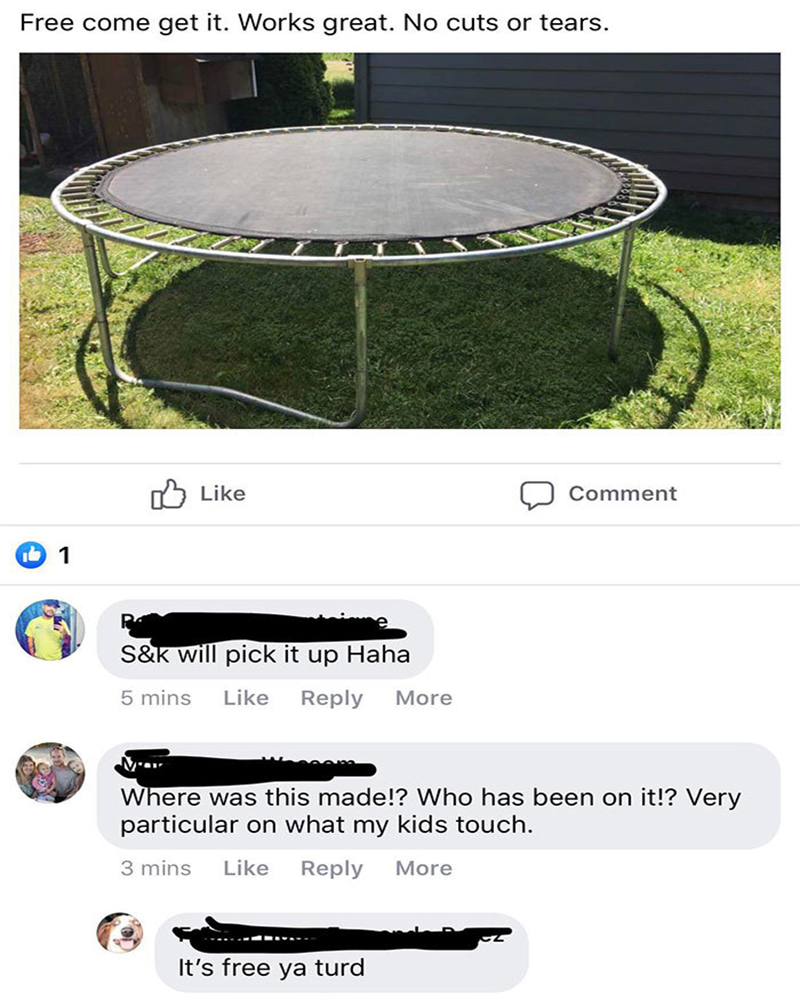The width and height of the screenshot is (800, 1000).
Task: Click the Comment text button on post
Action: coord(623,494)
